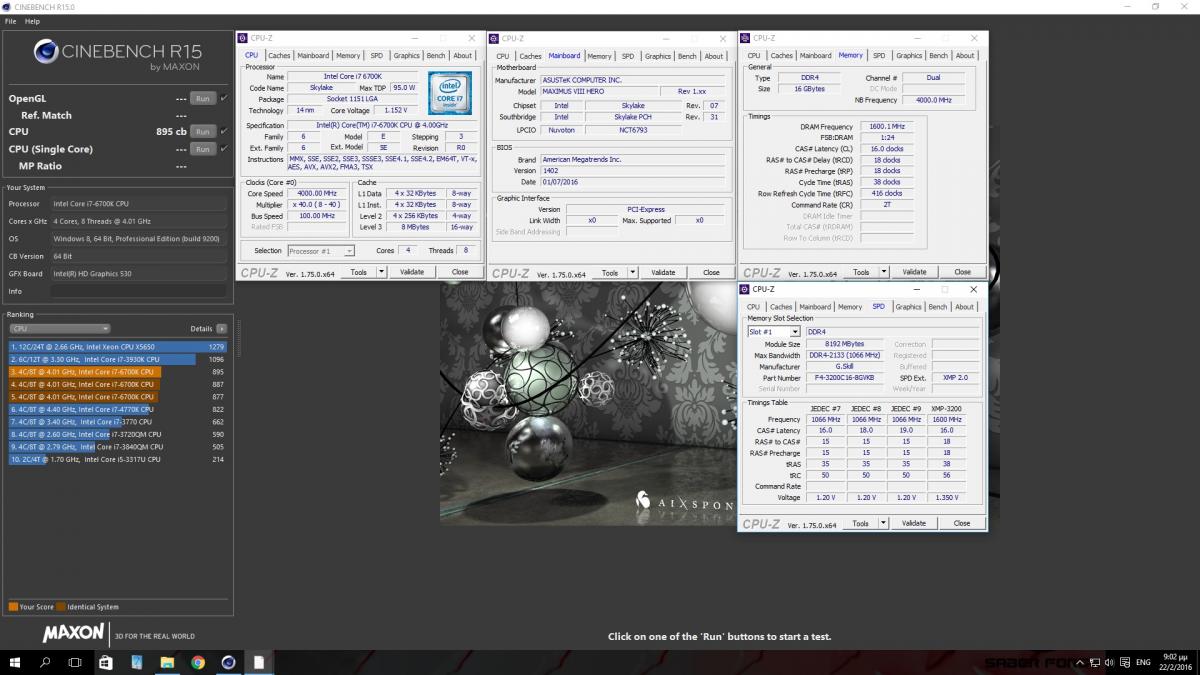Select Bench tab in first CPU-Z window

click(436, 56)
